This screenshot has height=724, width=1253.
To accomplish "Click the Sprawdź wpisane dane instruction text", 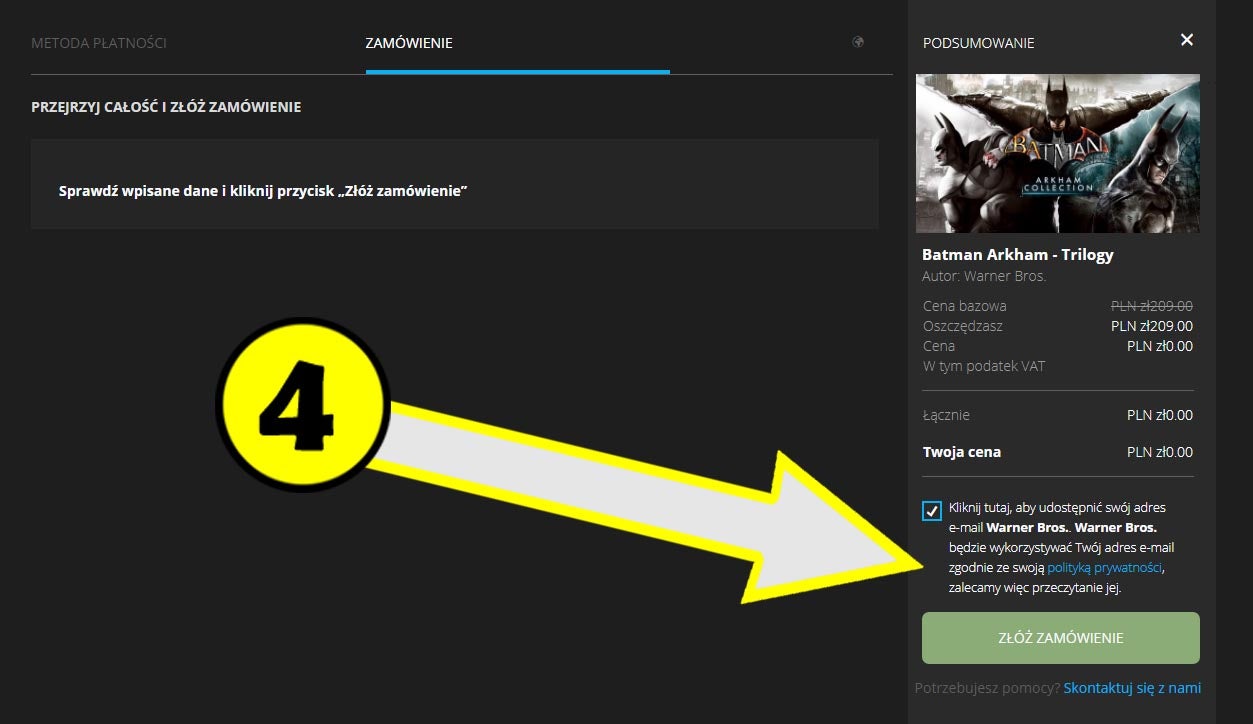I will click(x=264, y=190).
